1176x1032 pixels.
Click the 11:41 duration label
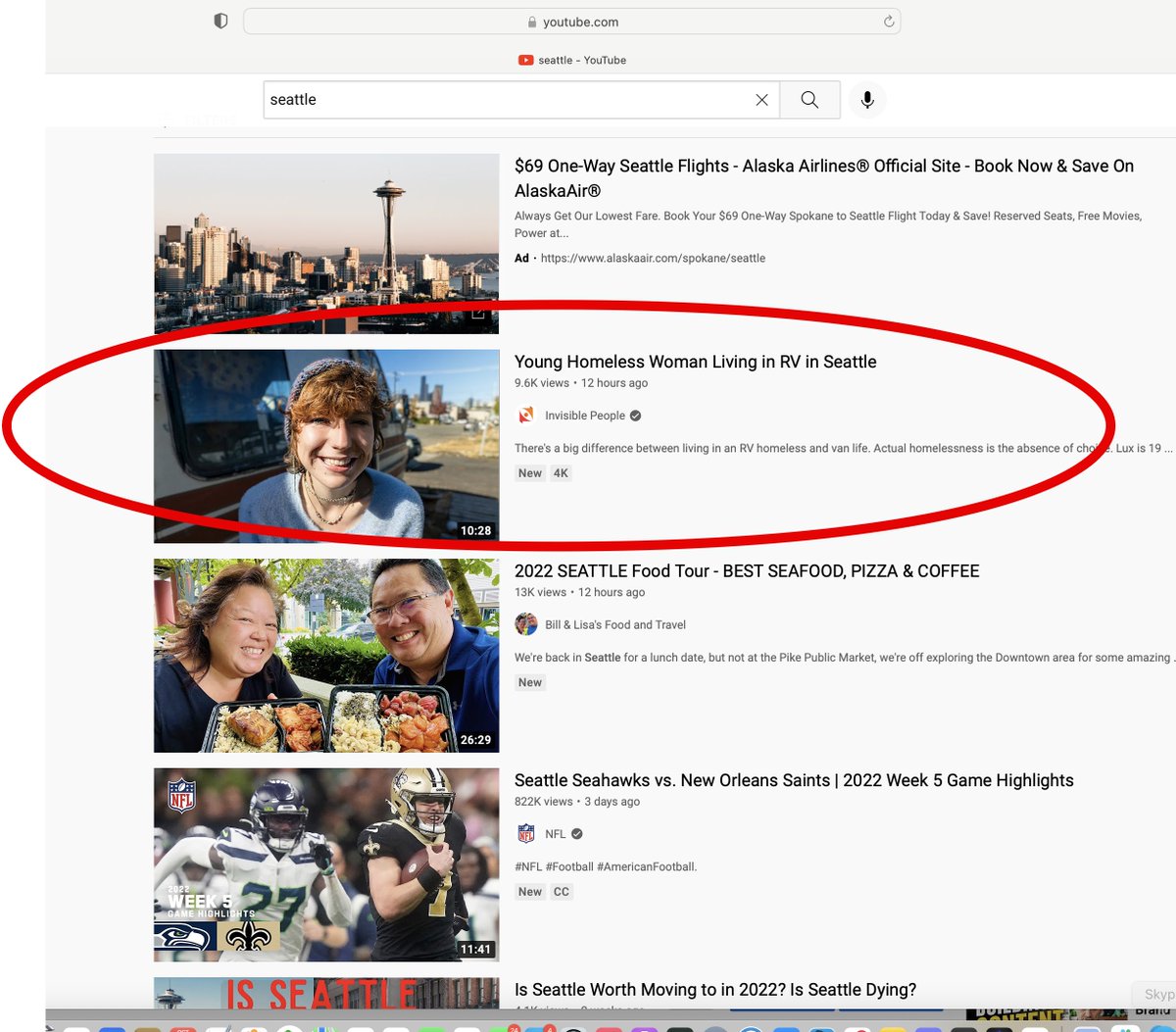coord(475,950)
